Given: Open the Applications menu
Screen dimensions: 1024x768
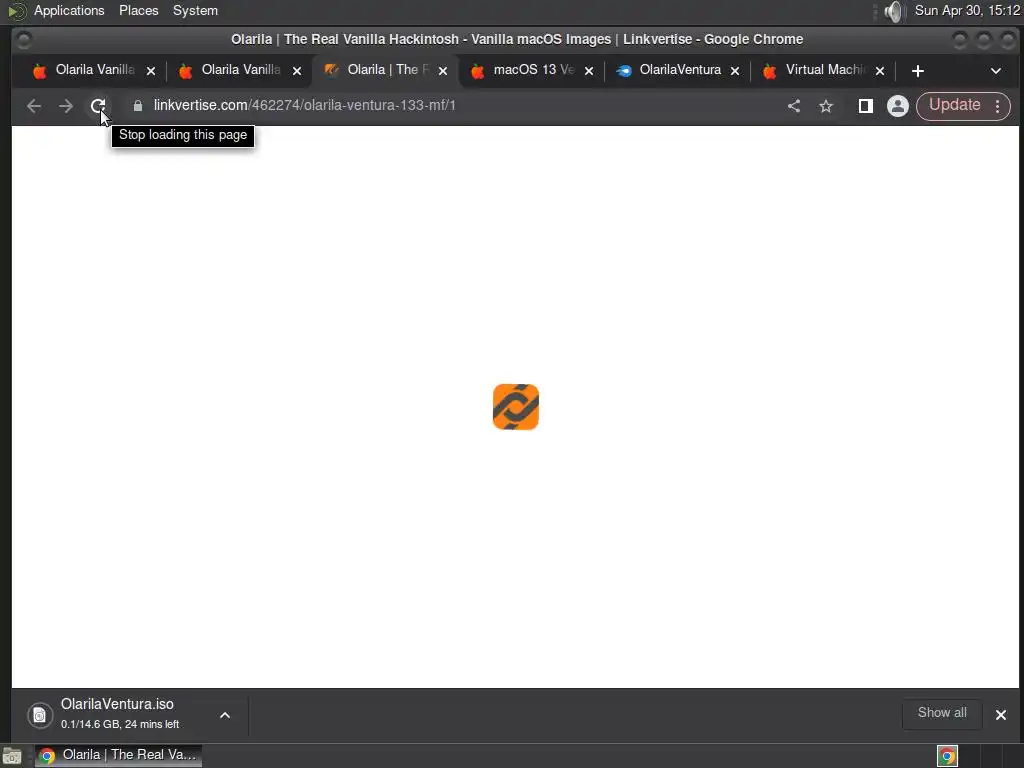Looking at the screenshot, I should (x=69, y=10).
